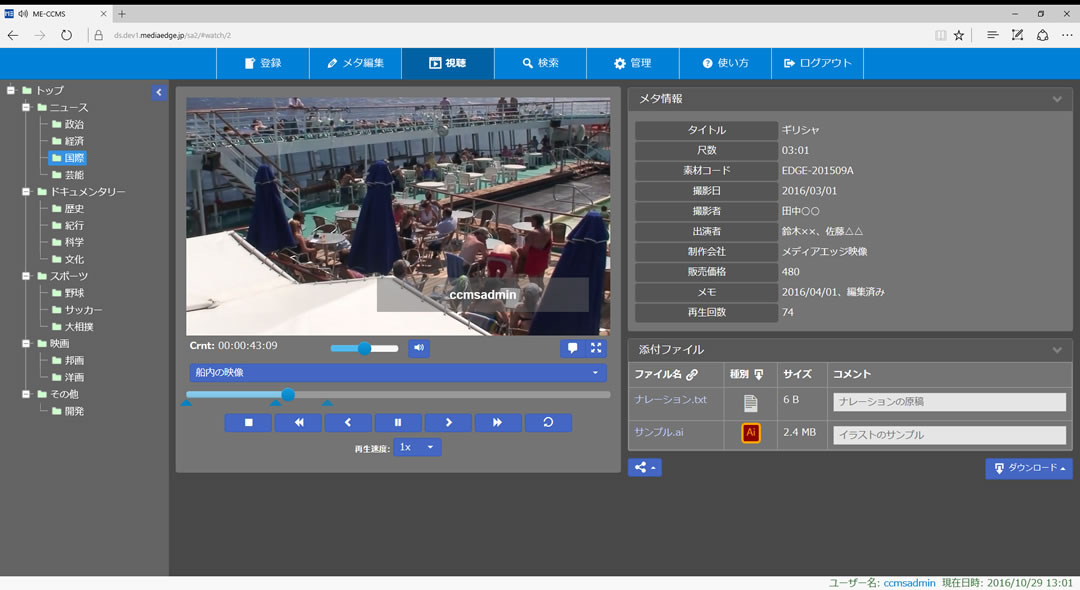Open the メタ編集 tab
The height and width of the screenshot is (590, 1080).
tap(355, 63)
